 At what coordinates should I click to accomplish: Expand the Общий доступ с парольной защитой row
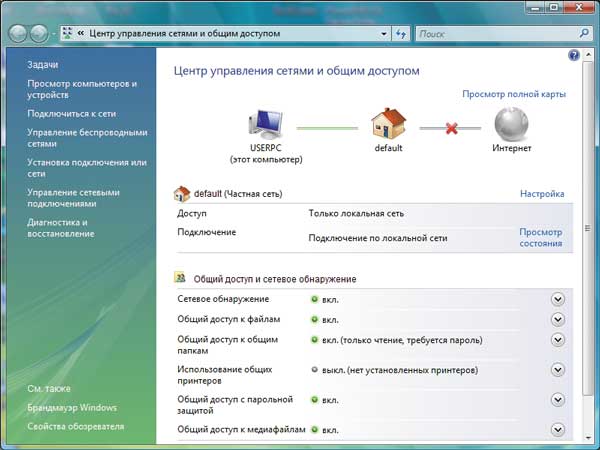tap(558, 401)
